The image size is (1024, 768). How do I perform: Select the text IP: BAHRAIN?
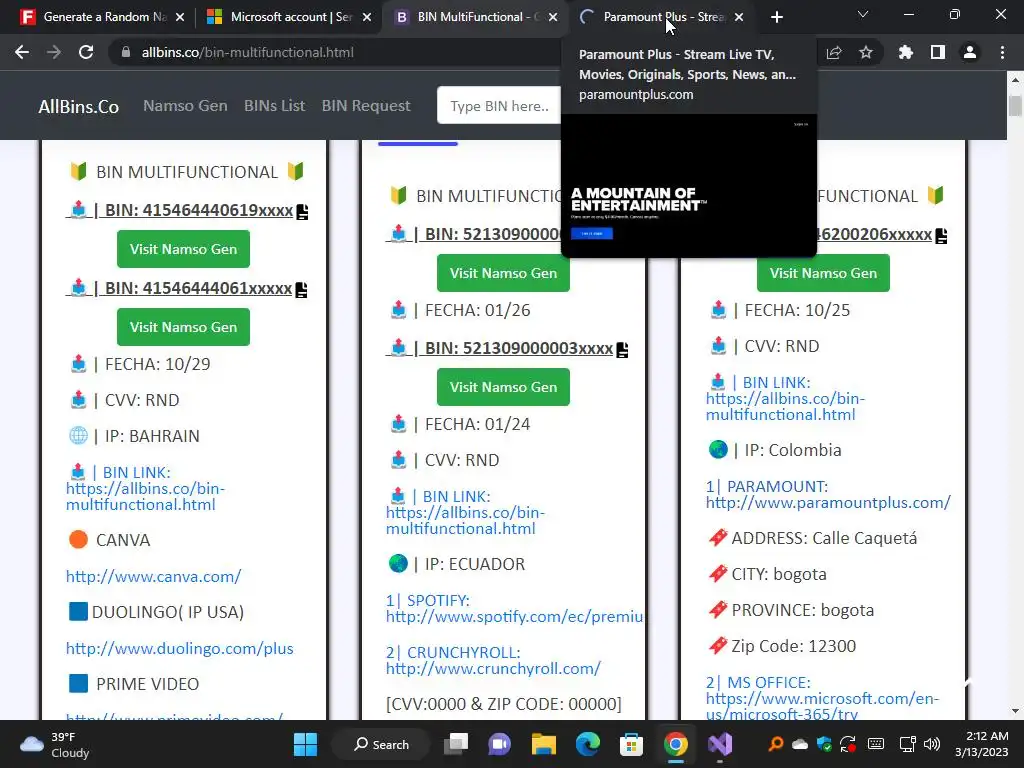tap(152, 436)
